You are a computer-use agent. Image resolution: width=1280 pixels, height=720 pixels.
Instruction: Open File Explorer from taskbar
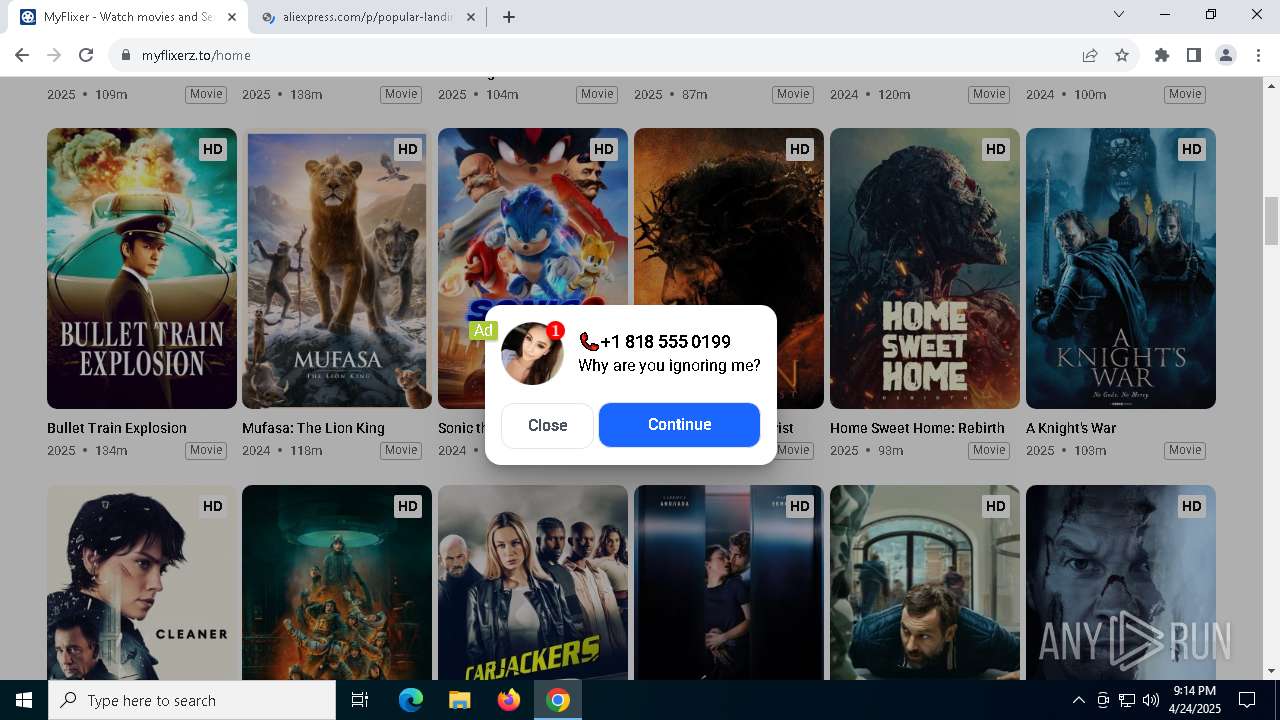(459, 700)
